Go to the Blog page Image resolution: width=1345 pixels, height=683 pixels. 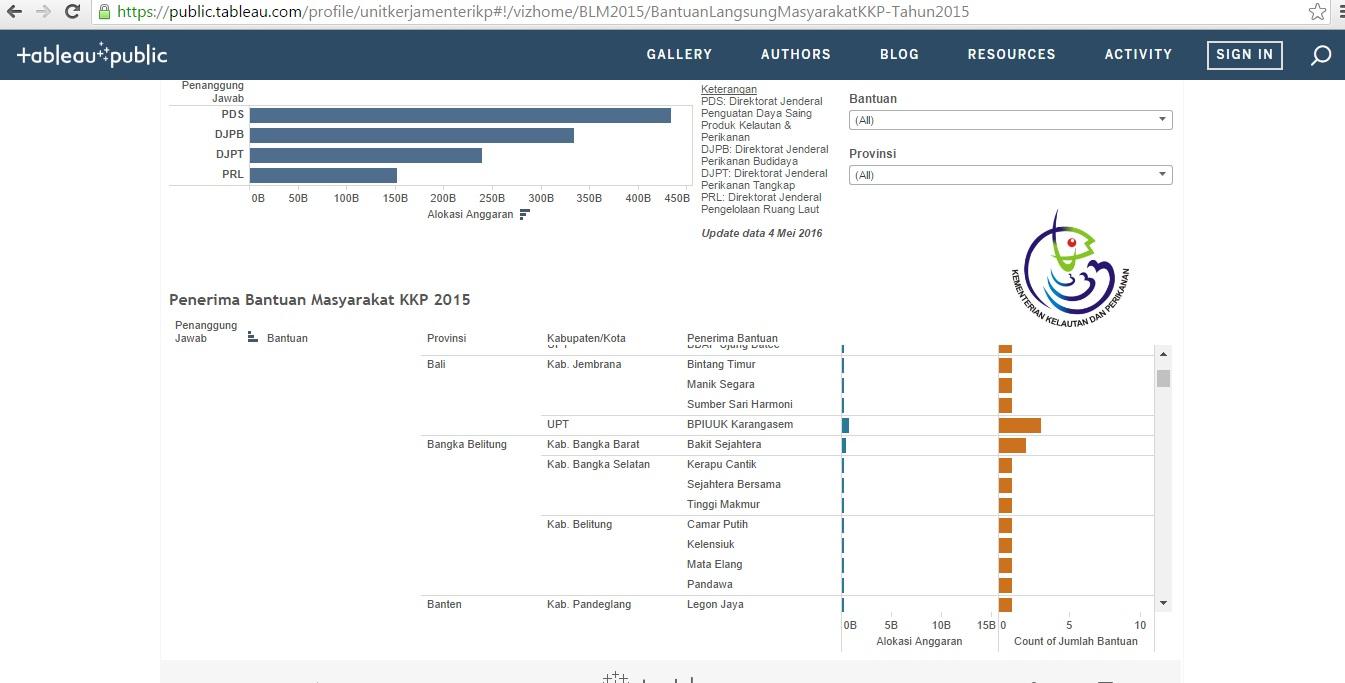(x=899, y=55)
